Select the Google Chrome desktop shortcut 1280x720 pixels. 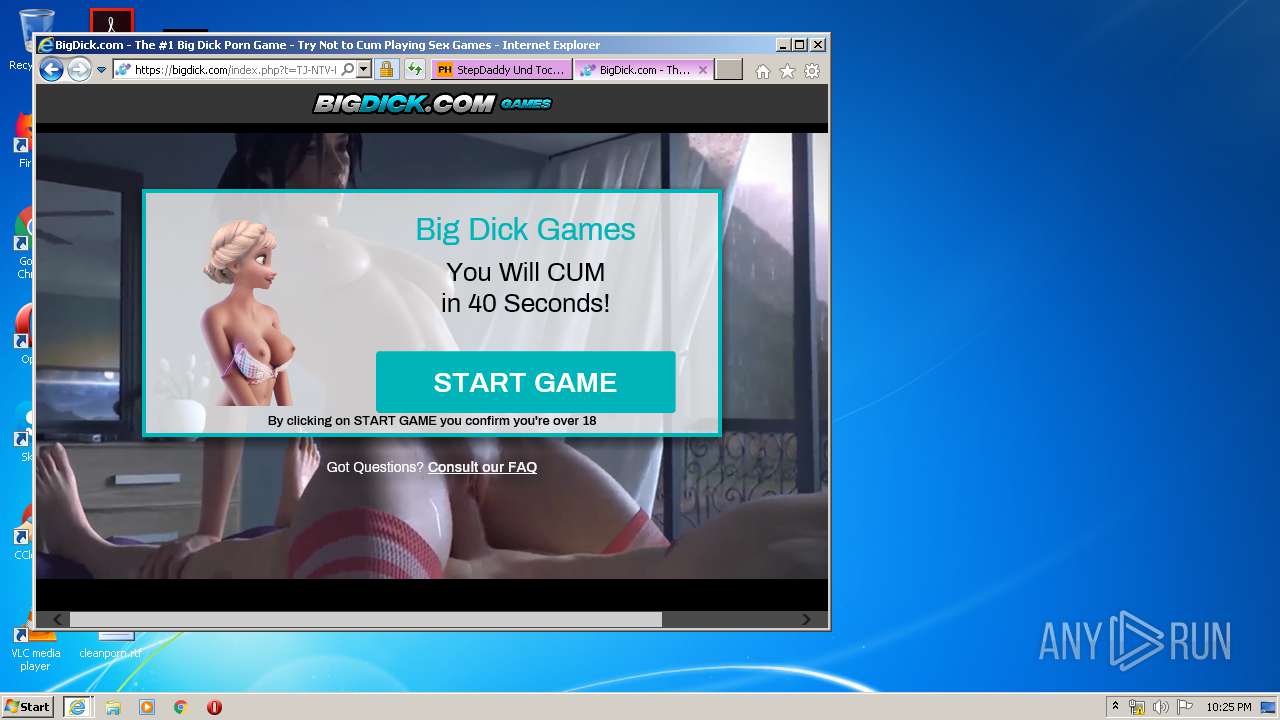[24, 244]
